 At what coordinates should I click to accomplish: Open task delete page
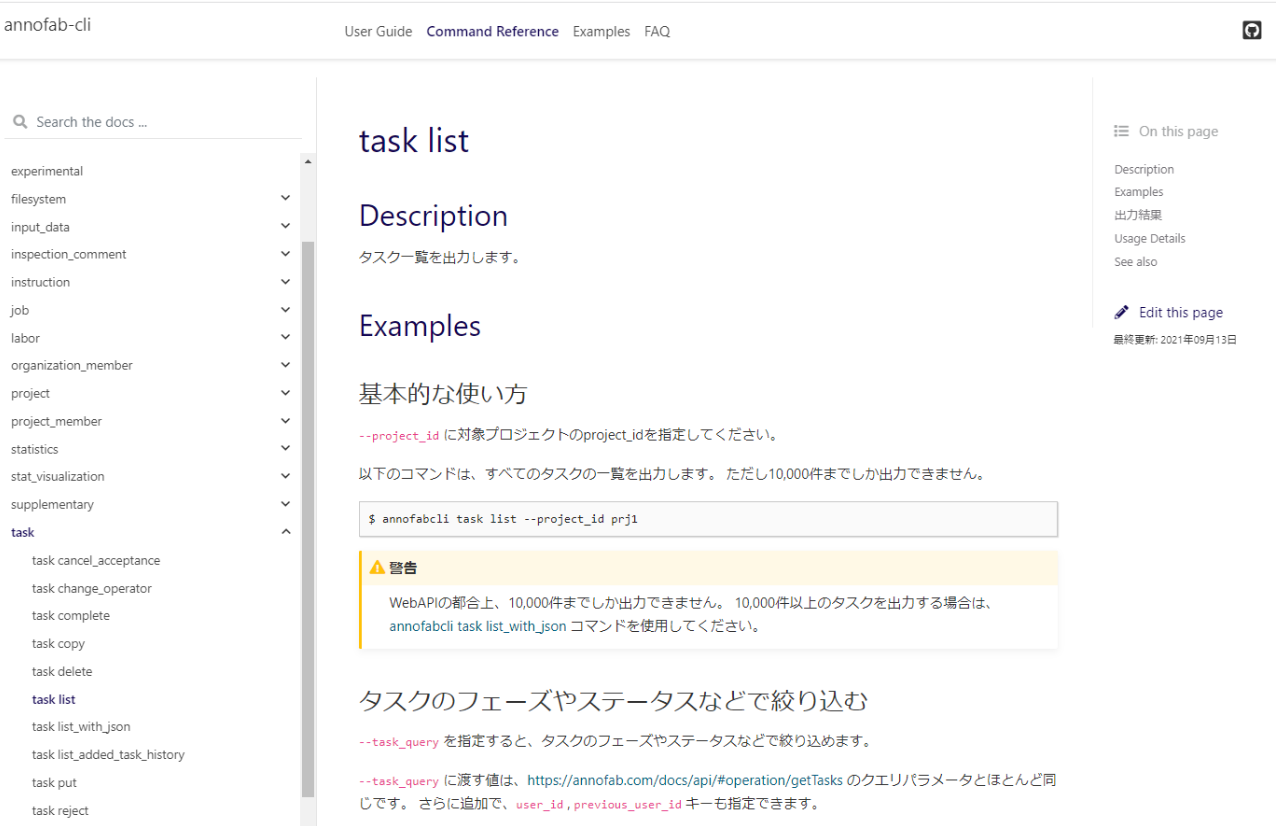(x=62, y=671)
